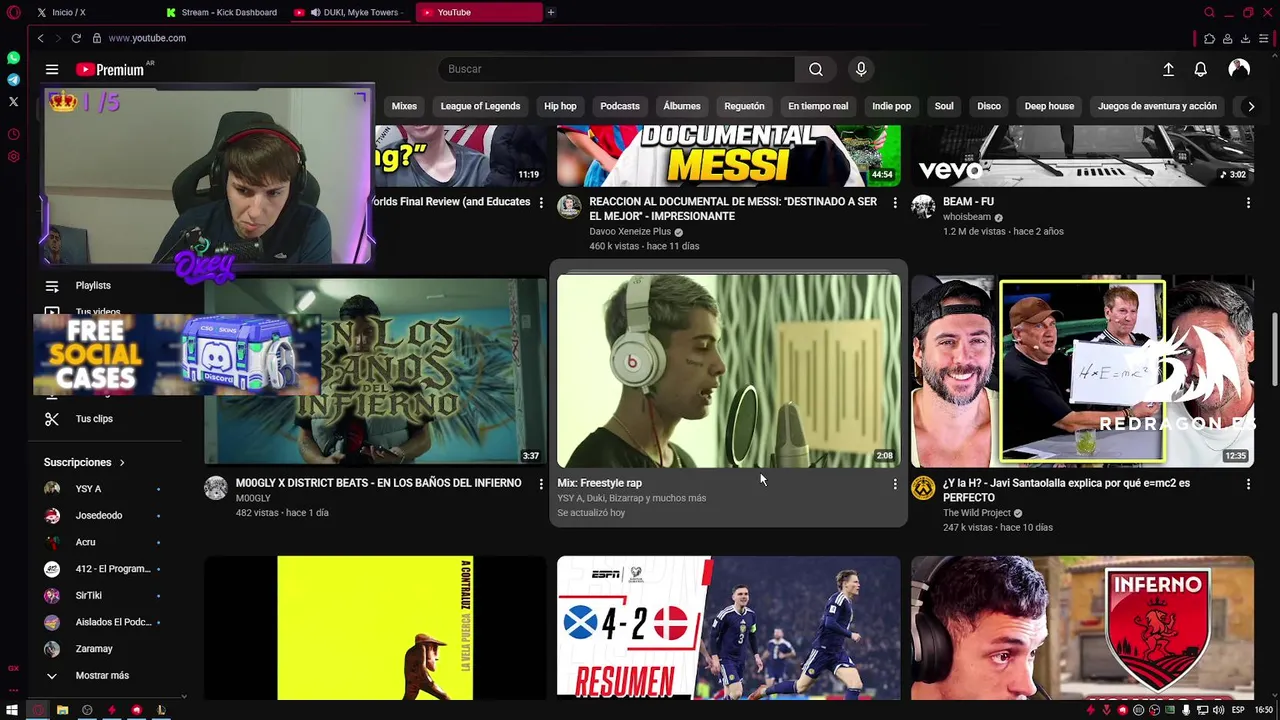Click the tab search magnifier icon
Image resolution: width=1280 pixels, height=720 pixels.
tap(1209, 12)
